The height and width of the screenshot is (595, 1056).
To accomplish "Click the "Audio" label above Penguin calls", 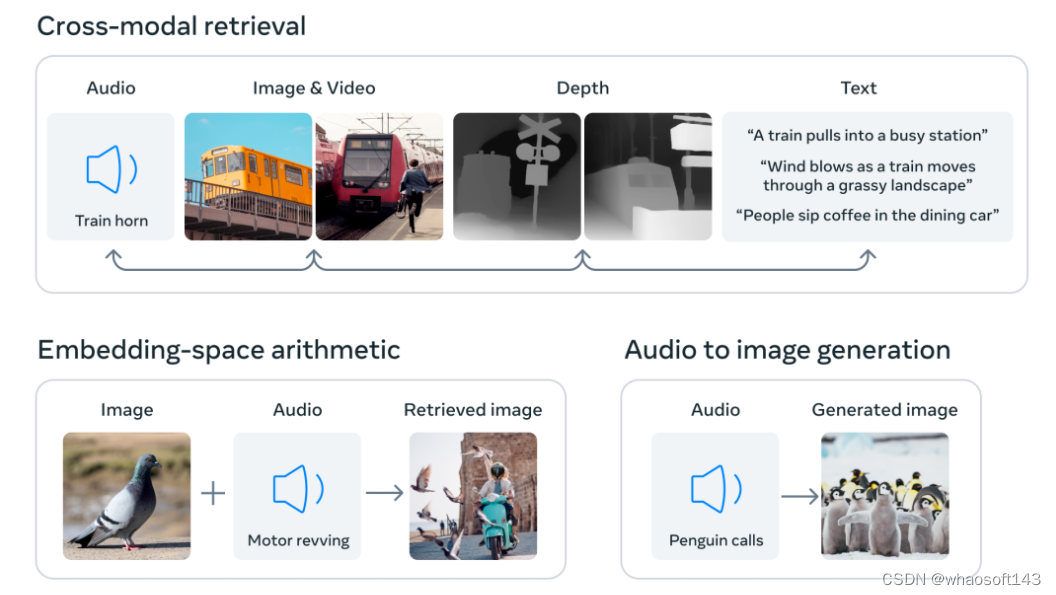I will pos(716,410).
